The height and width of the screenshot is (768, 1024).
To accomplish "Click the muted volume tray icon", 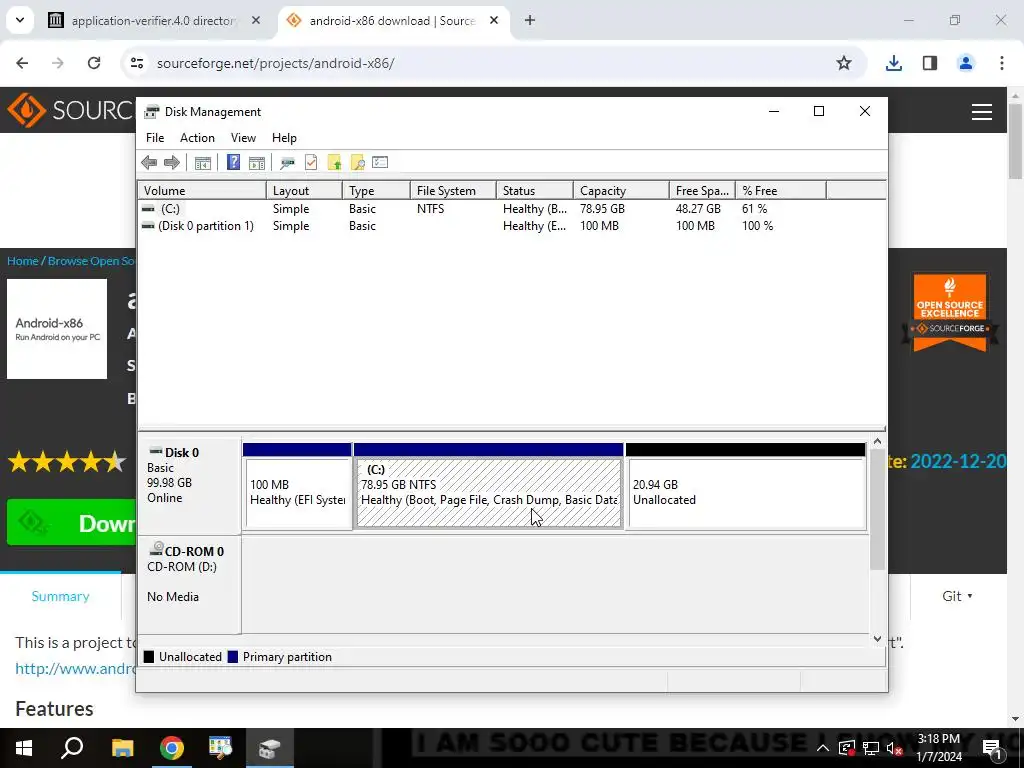I will (894, 748).
